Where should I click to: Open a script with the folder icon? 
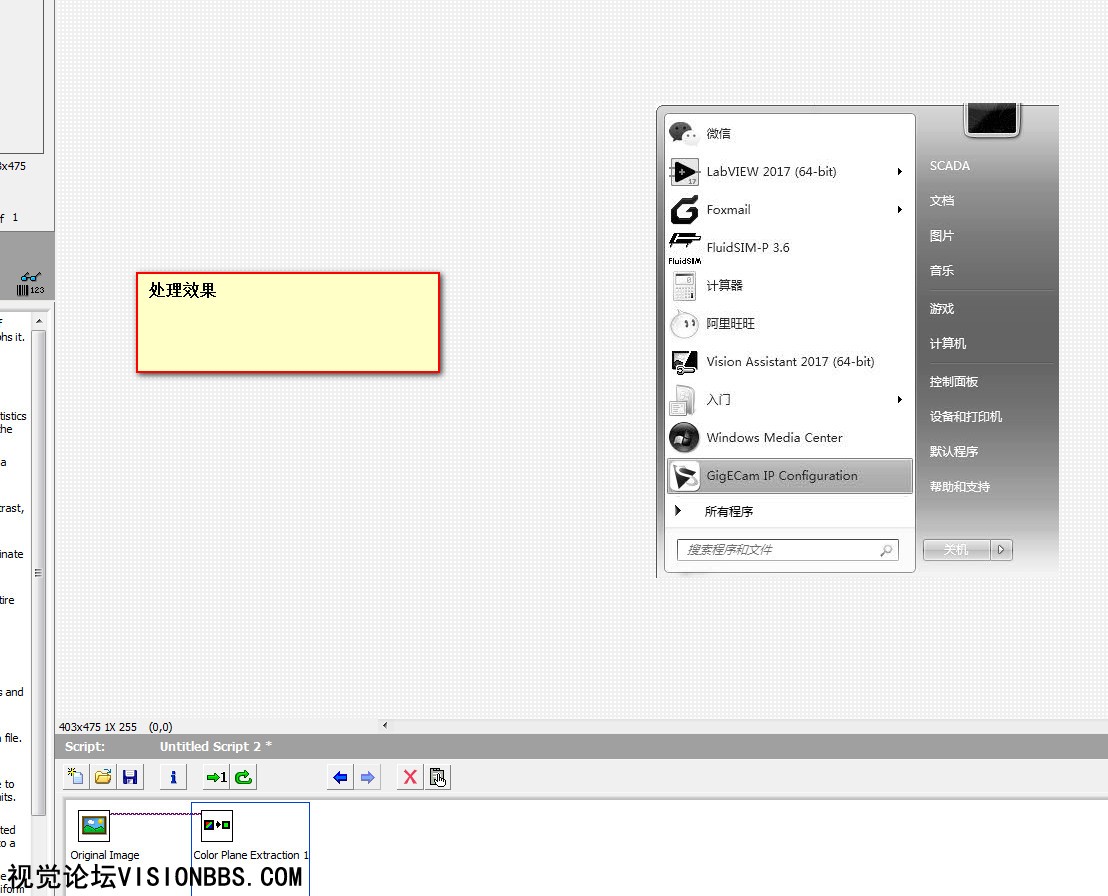coord(103,777)
